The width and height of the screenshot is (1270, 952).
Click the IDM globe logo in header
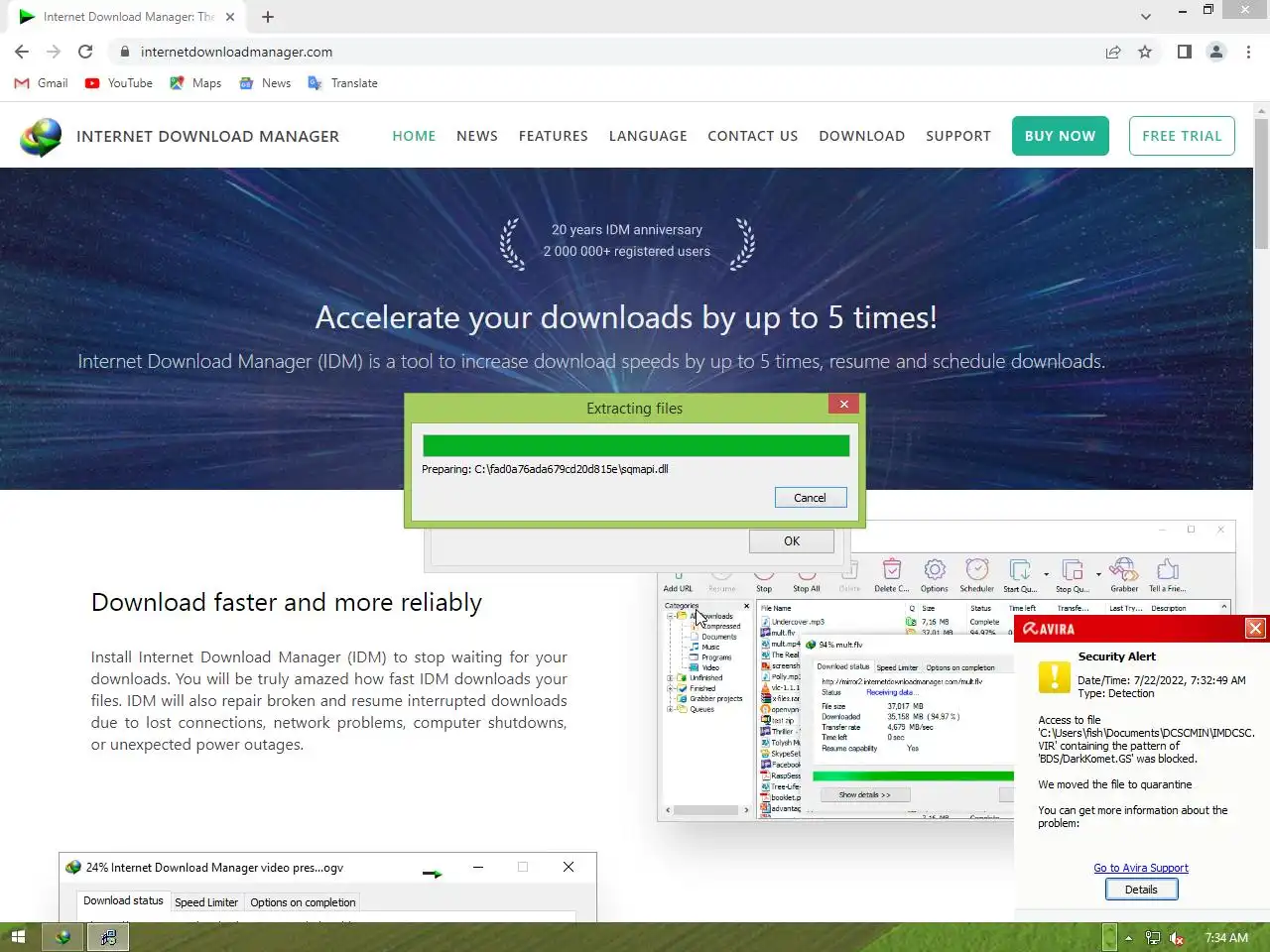pos(41,137)
